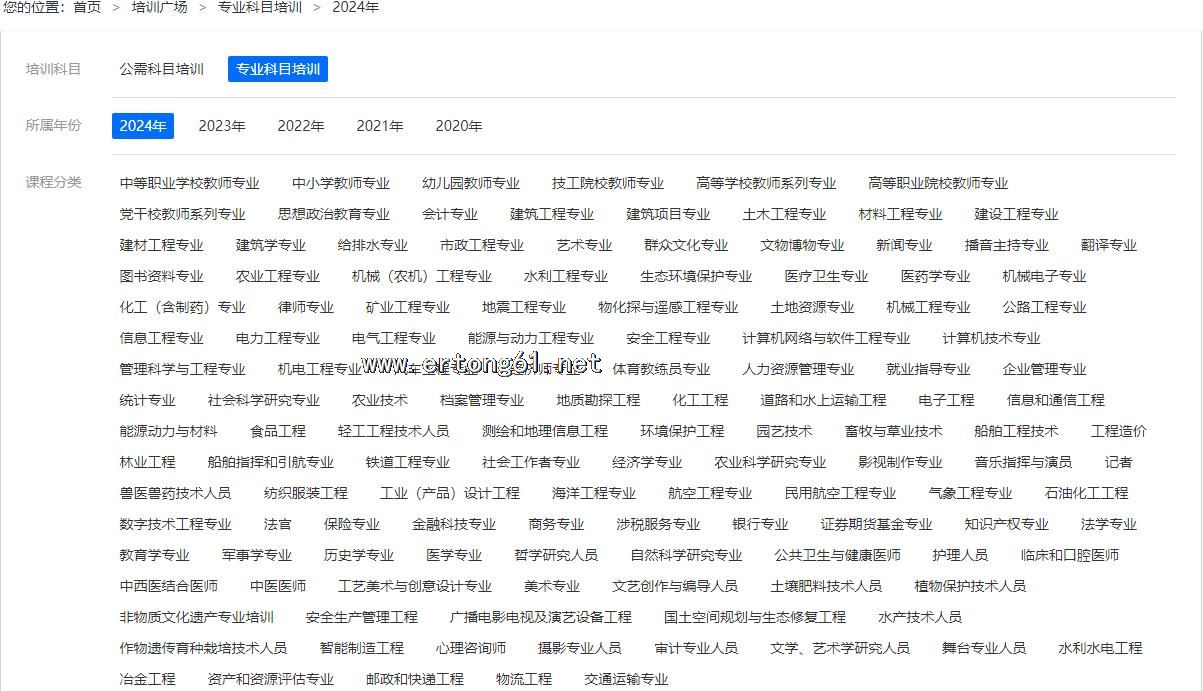Screen dimensions: 1203x691
Task: Open 专业科目培训 breadcrumb link
Action: pyautogui.click(x=260, y=7)
